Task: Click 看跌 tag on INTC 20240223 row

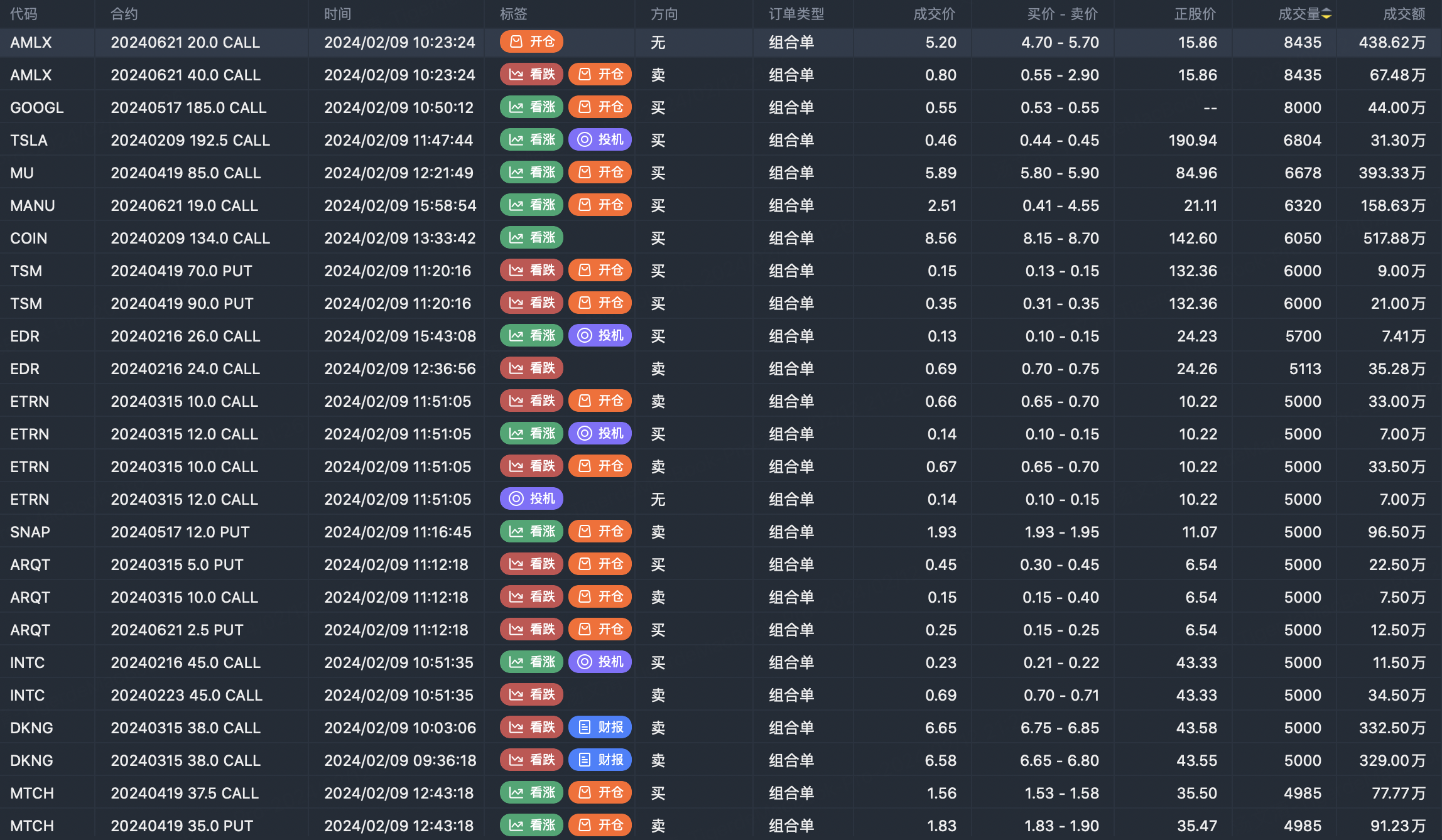Action: [x=531, y=695]
